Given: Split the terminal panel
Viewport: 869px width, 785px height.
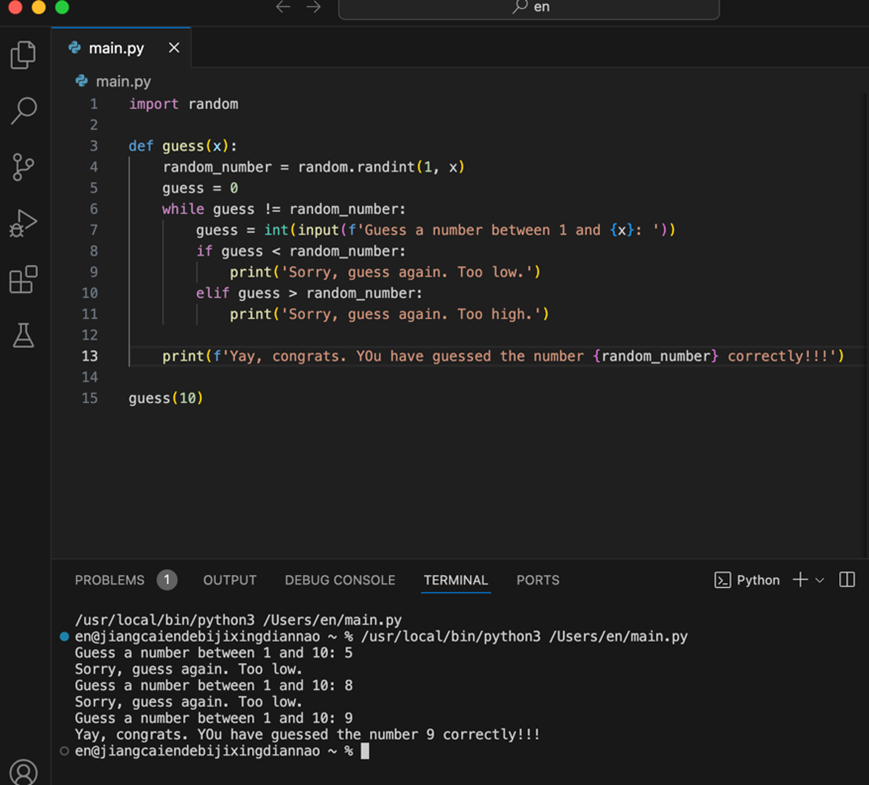Looking at the screenshot, I should tap(847, 579).
